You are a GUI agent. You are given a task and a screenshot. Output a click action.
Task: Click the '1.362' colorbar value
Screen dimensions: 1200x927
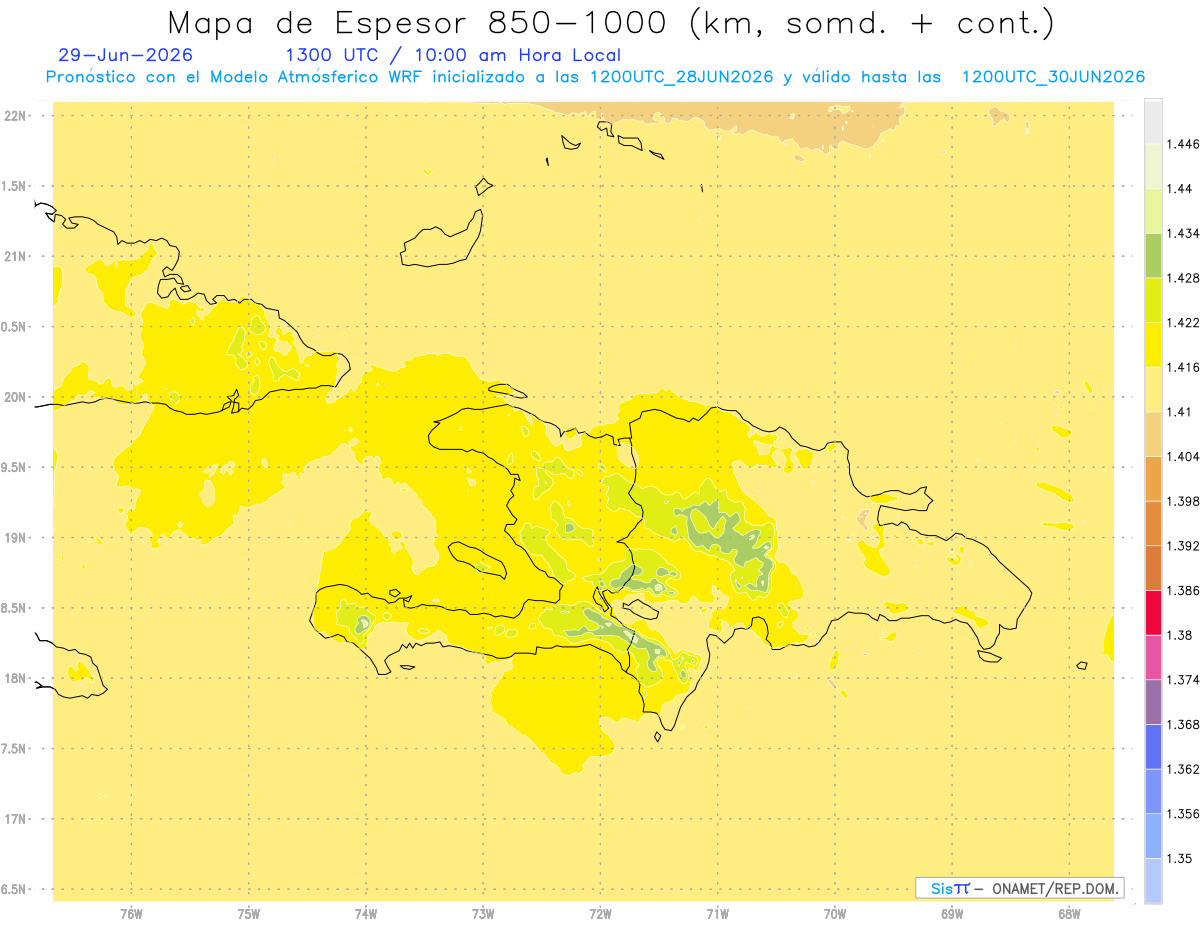[1183, 769]
